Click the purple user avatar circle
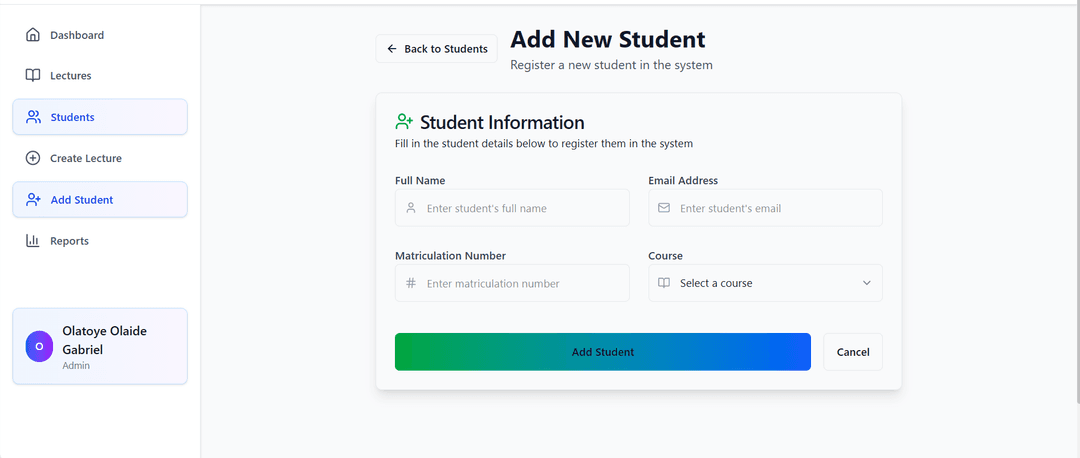 (39, 346)
